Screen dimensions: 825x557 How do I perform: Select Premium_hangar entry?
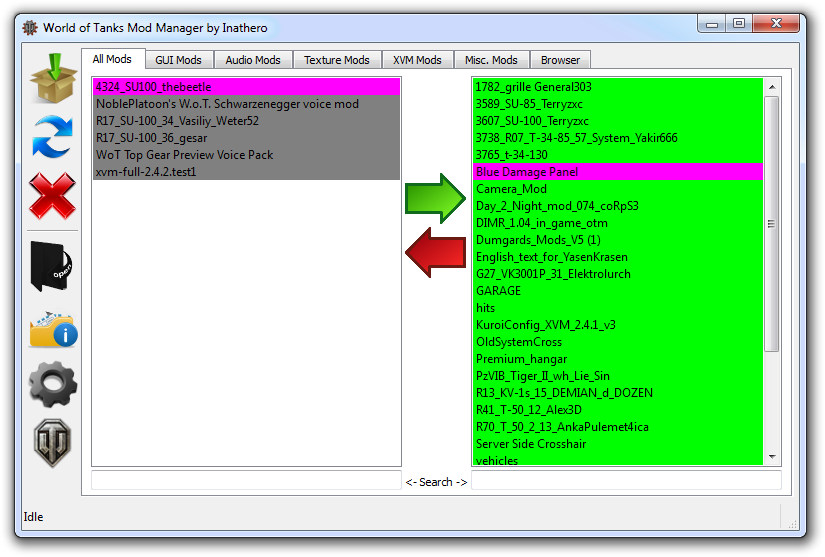(x=618, y=359)
